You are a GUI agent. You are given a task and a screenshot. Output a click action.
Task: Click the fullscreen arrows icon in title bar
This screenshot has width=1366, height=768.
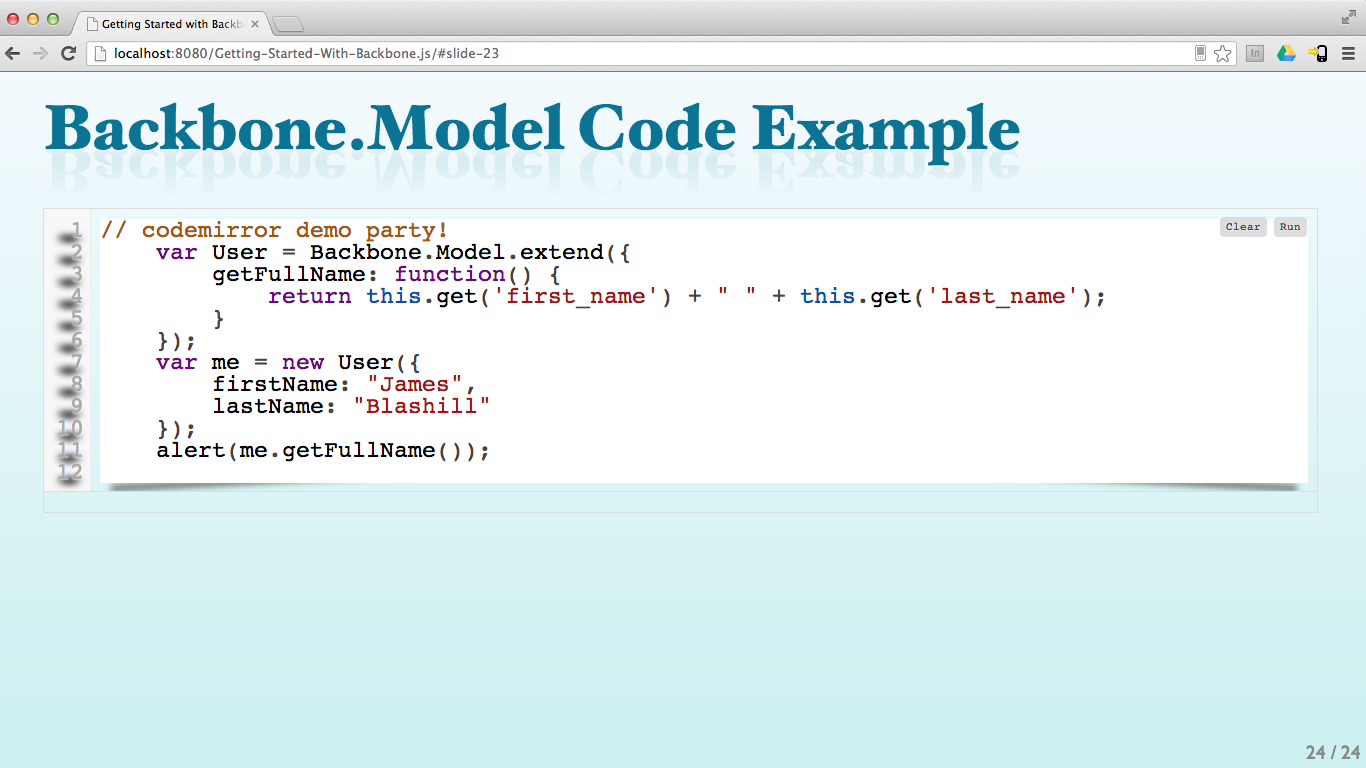coord(1348,17)
